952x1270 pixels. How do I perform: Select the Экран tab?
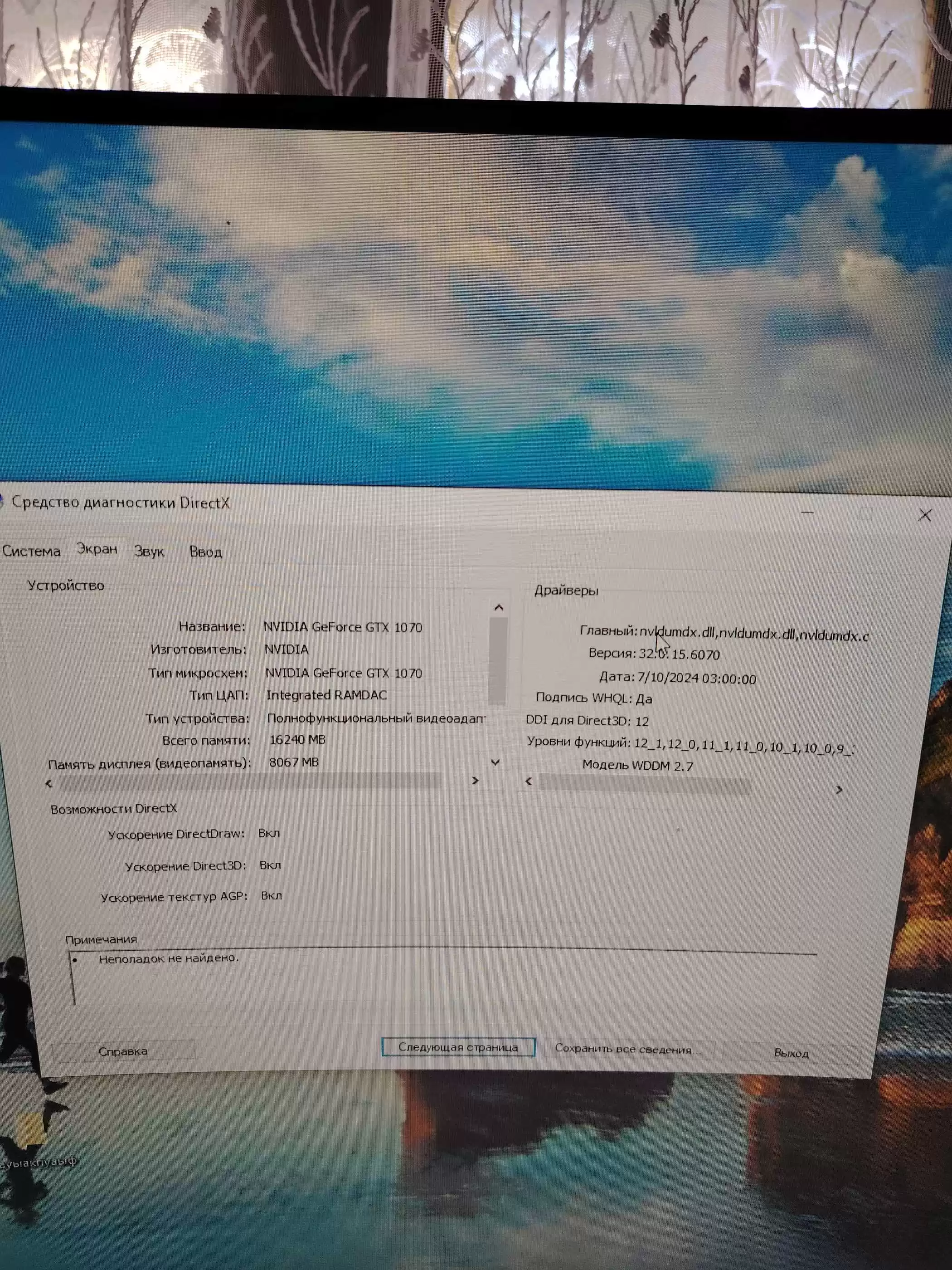point(97,549)
